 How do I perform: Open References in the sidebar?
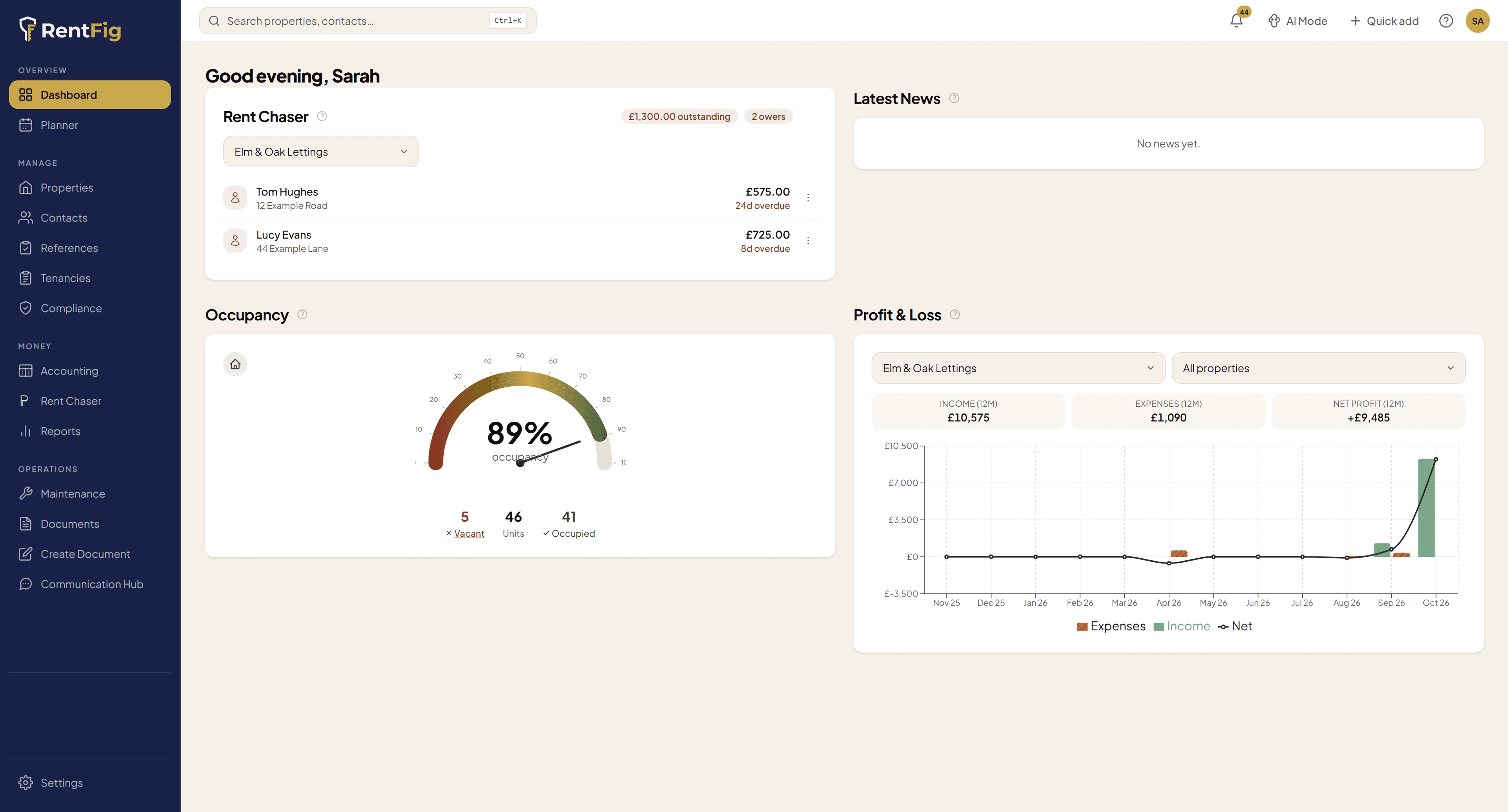click(x=90, y=248)
